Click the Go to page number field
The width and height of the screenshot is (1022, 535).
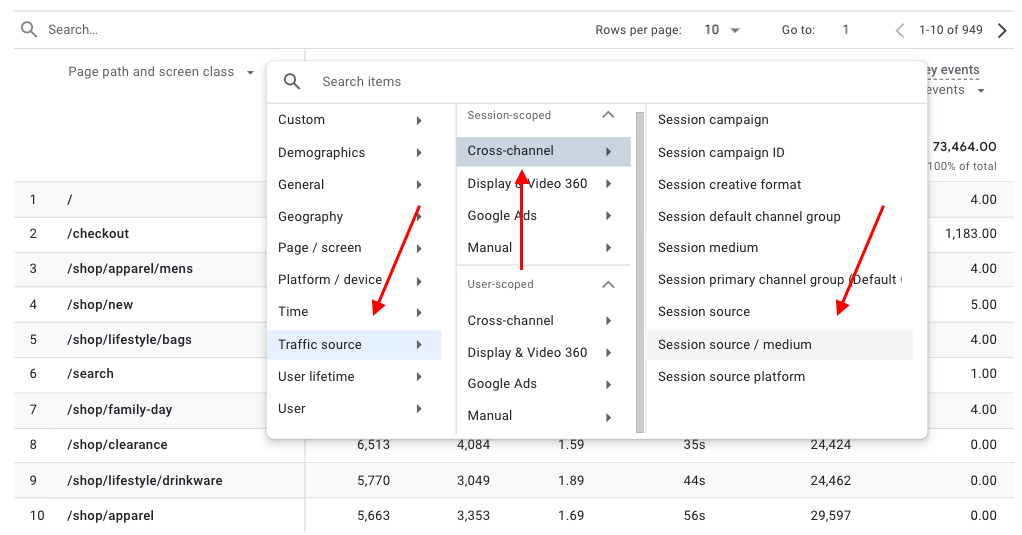(x=845, y=30)
